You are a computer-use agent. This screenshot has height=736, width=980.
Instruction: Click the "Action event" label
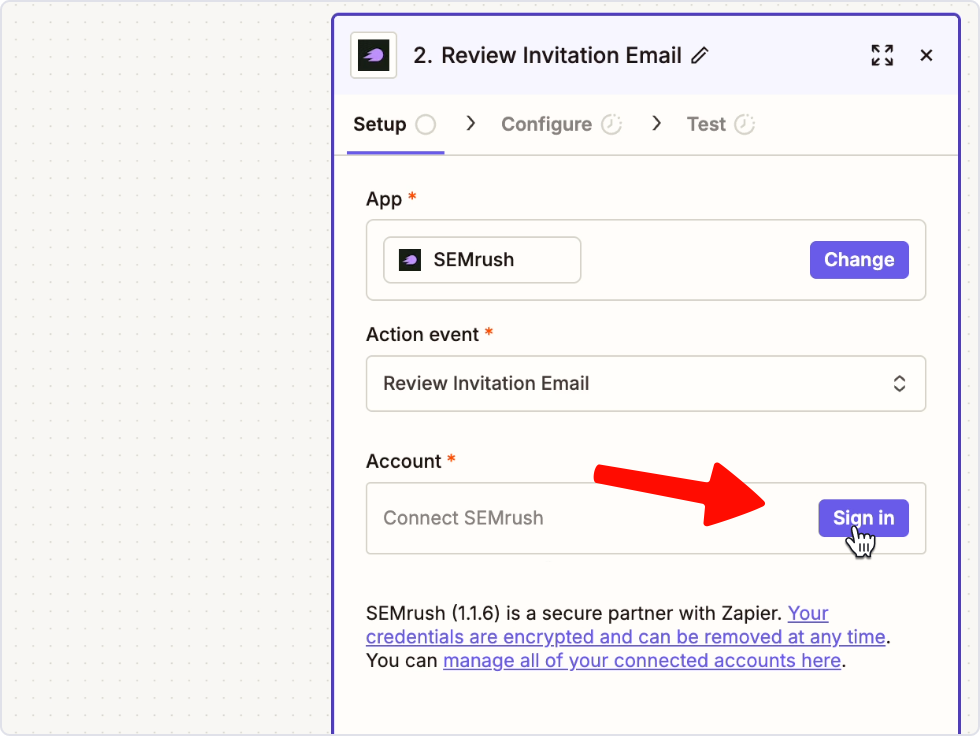tap(422, 335)
